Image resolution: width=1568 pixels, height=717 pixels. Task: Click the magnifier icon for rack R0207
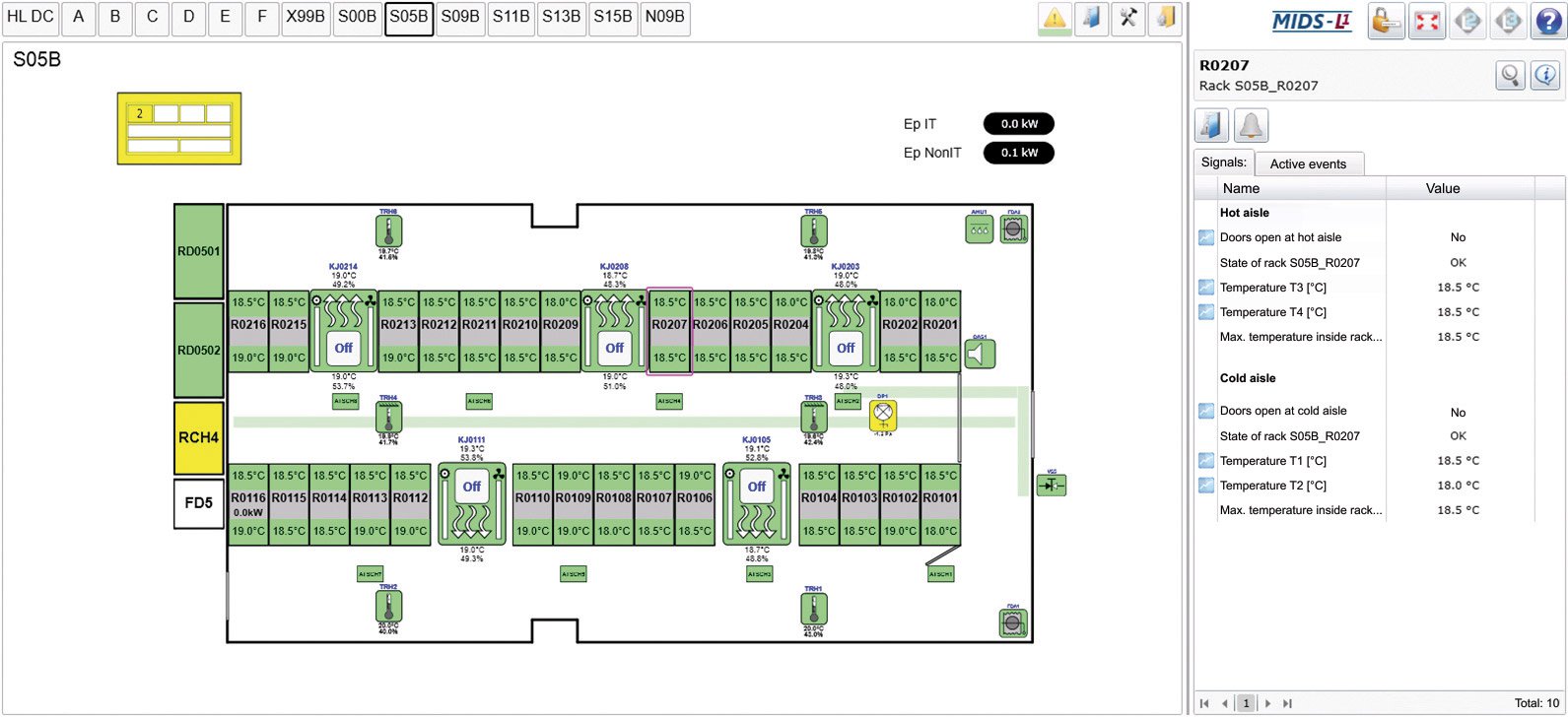click(1511, 75)
